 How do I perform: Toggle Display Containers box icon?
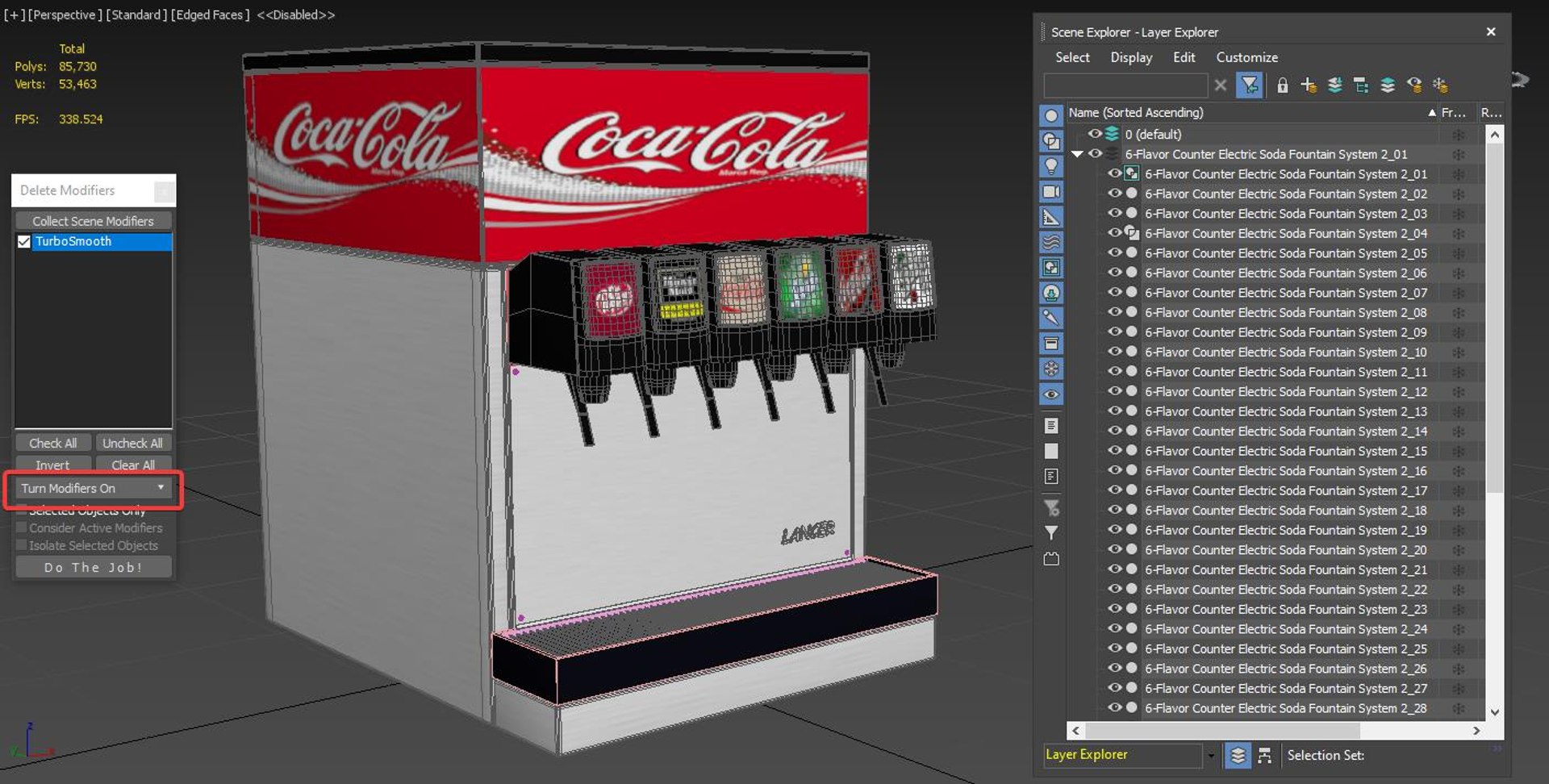coord(1051,344)
